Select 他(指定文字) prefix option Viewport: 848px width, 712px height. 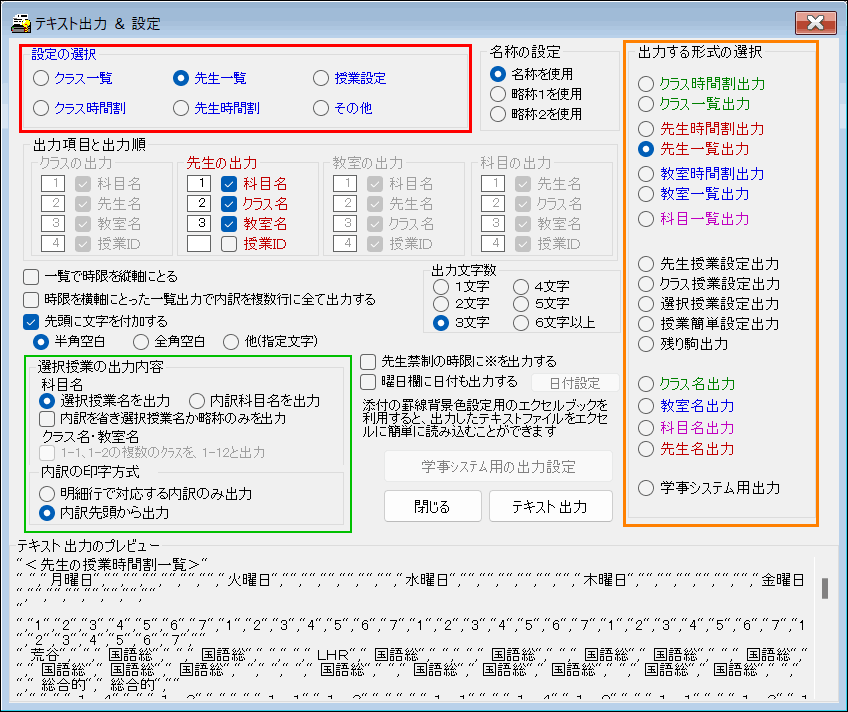(231, 342)
